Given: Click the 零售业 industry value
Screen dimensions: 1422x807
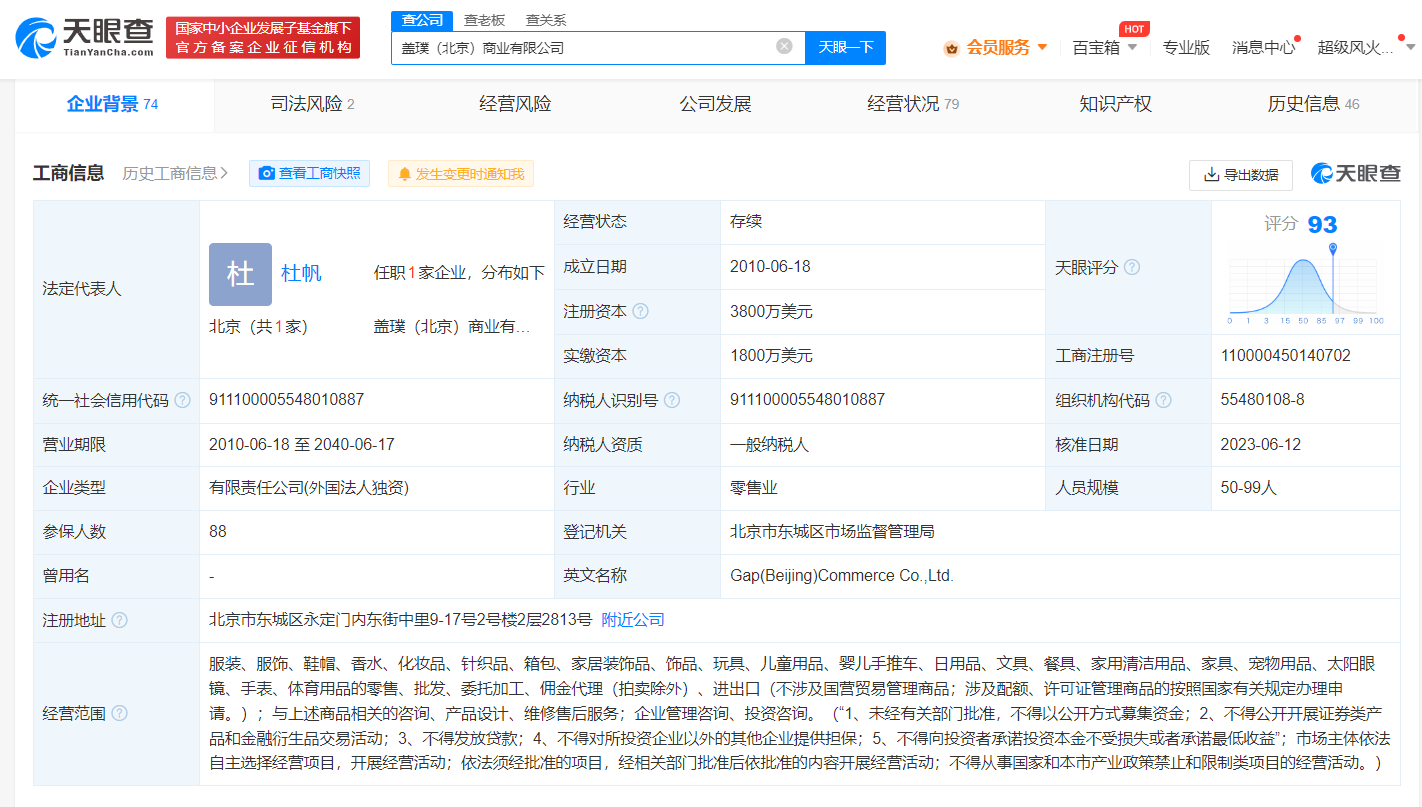Looking at the screenshot, I should coord(754,488).
